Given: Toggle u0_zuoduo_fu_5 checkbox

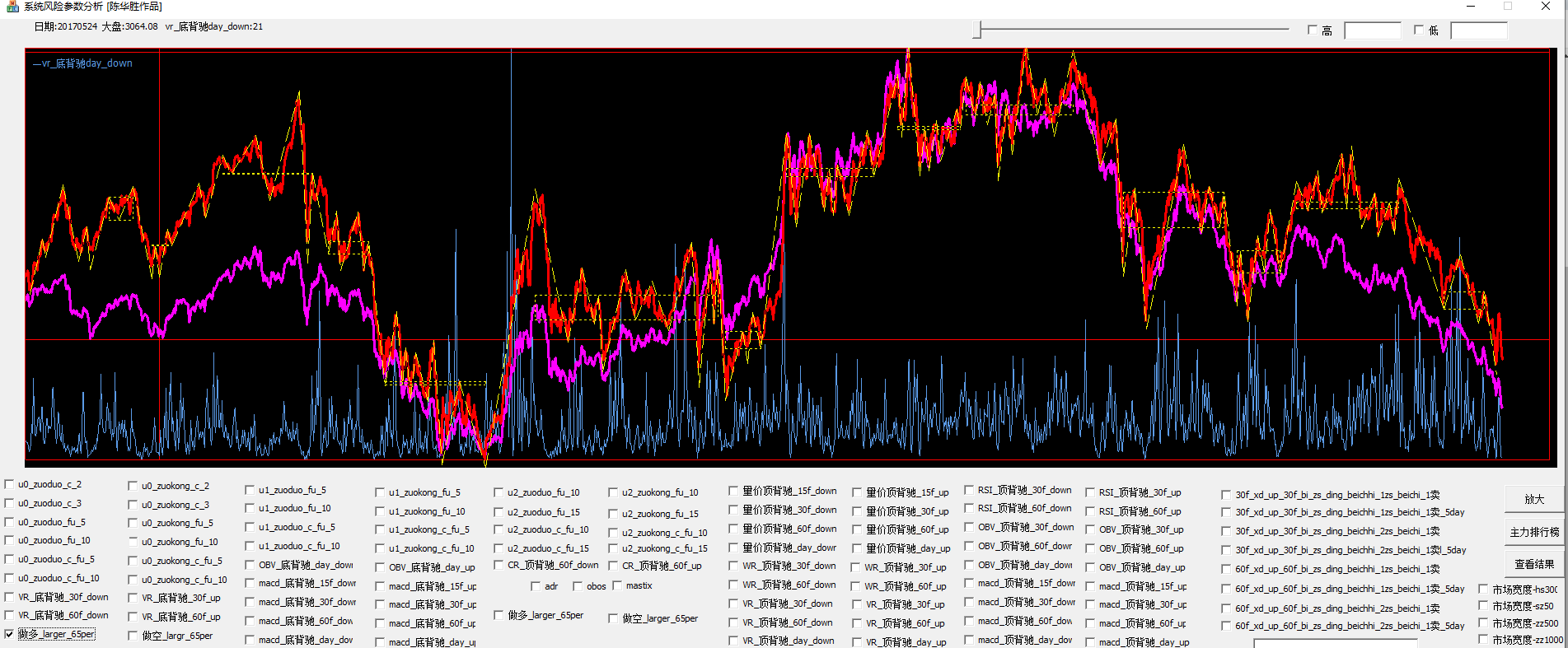Looking at the screenshot, I should 9,522.
